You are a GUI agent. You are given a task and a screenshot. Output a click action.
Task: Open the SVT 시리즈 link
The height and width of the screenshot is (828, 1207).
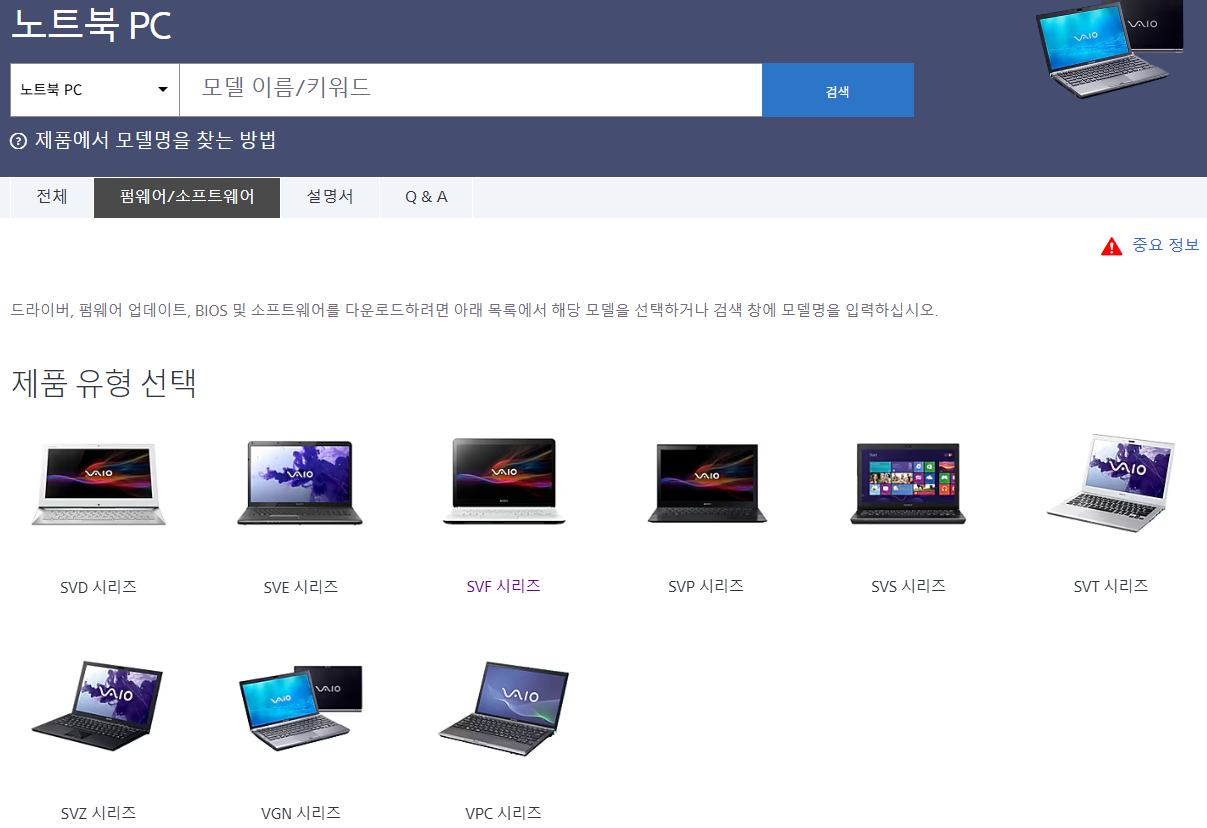point(1111,586)
